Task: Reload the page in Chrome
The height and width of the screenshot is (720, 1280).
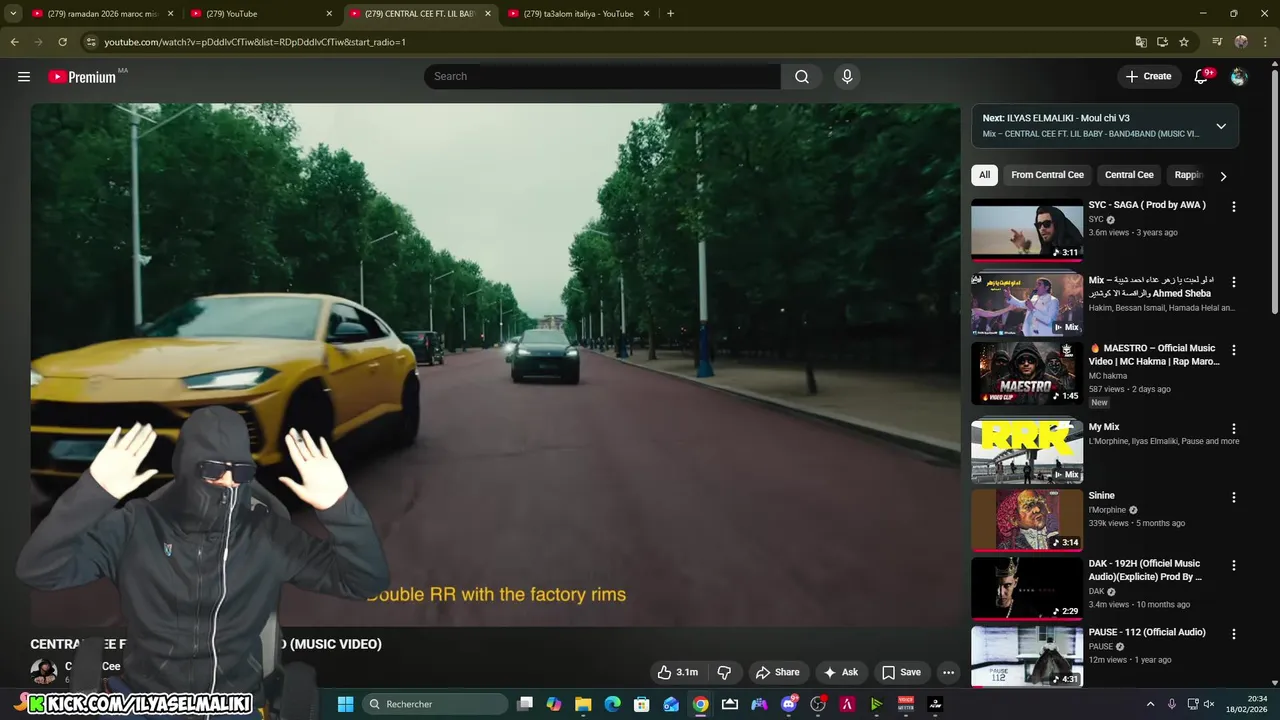Action: pyautogui.click(x=62, y=42)
